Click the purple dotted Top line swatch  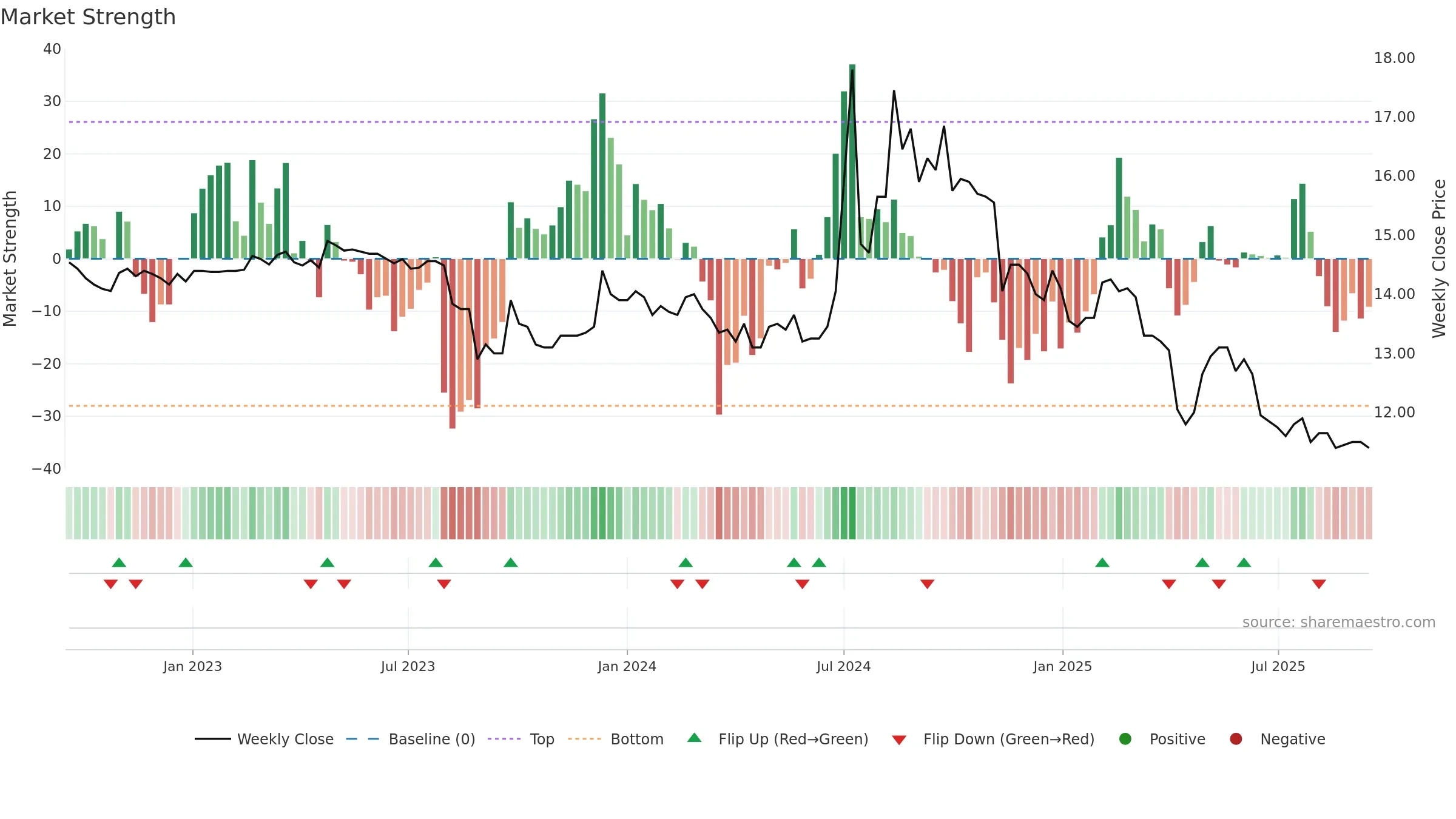click(x=504, y=739)
